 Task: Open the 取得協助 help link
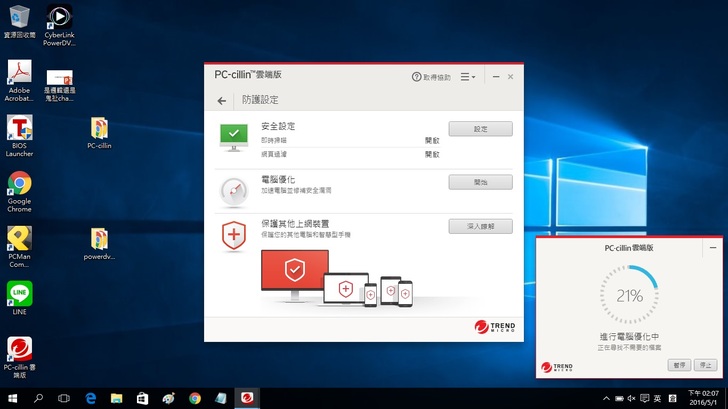click(x=431, y=77)
